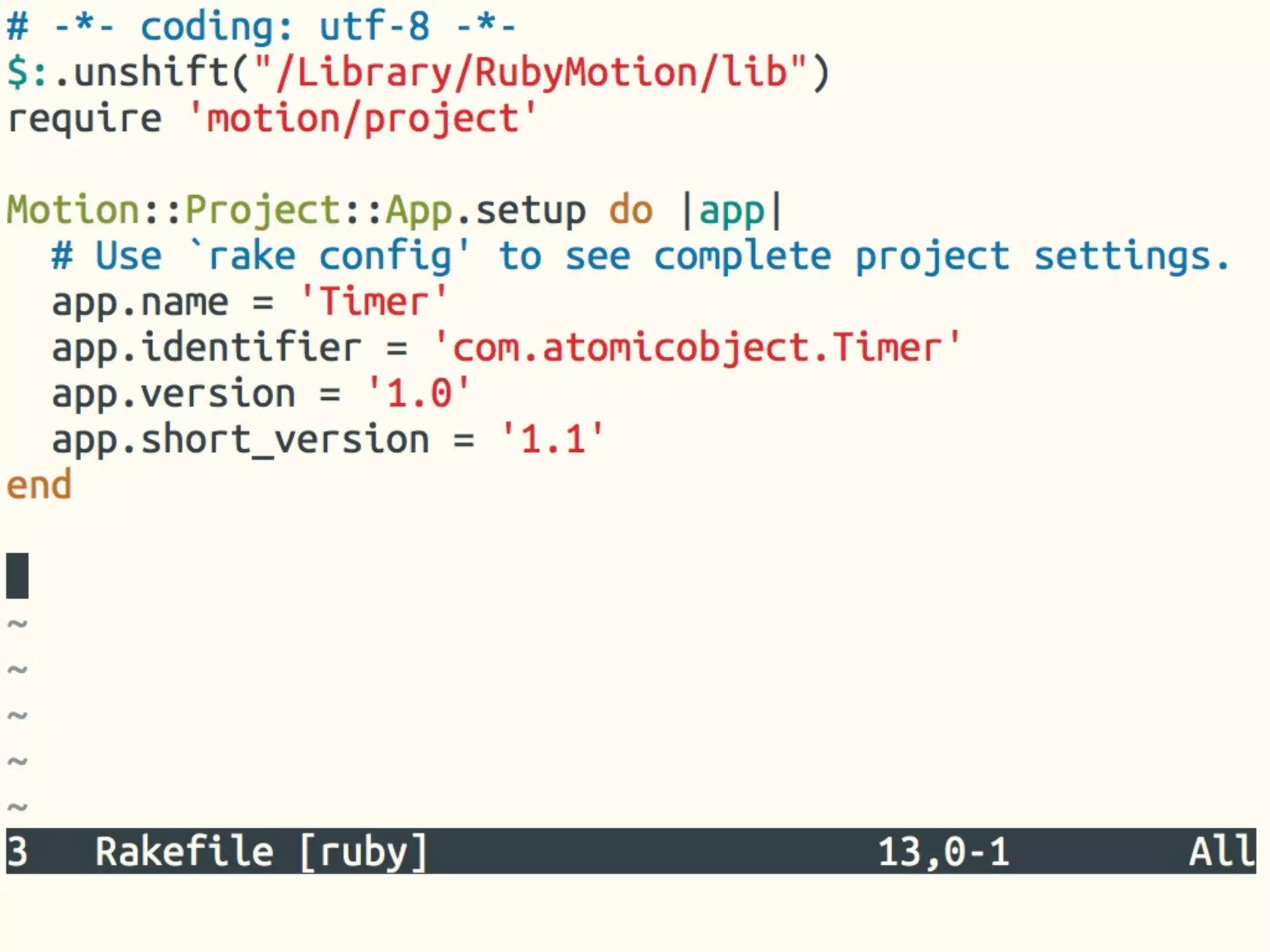Click buffer number 3 in status line
This screenshot has width=1270, height=952.
pos(17,852)
